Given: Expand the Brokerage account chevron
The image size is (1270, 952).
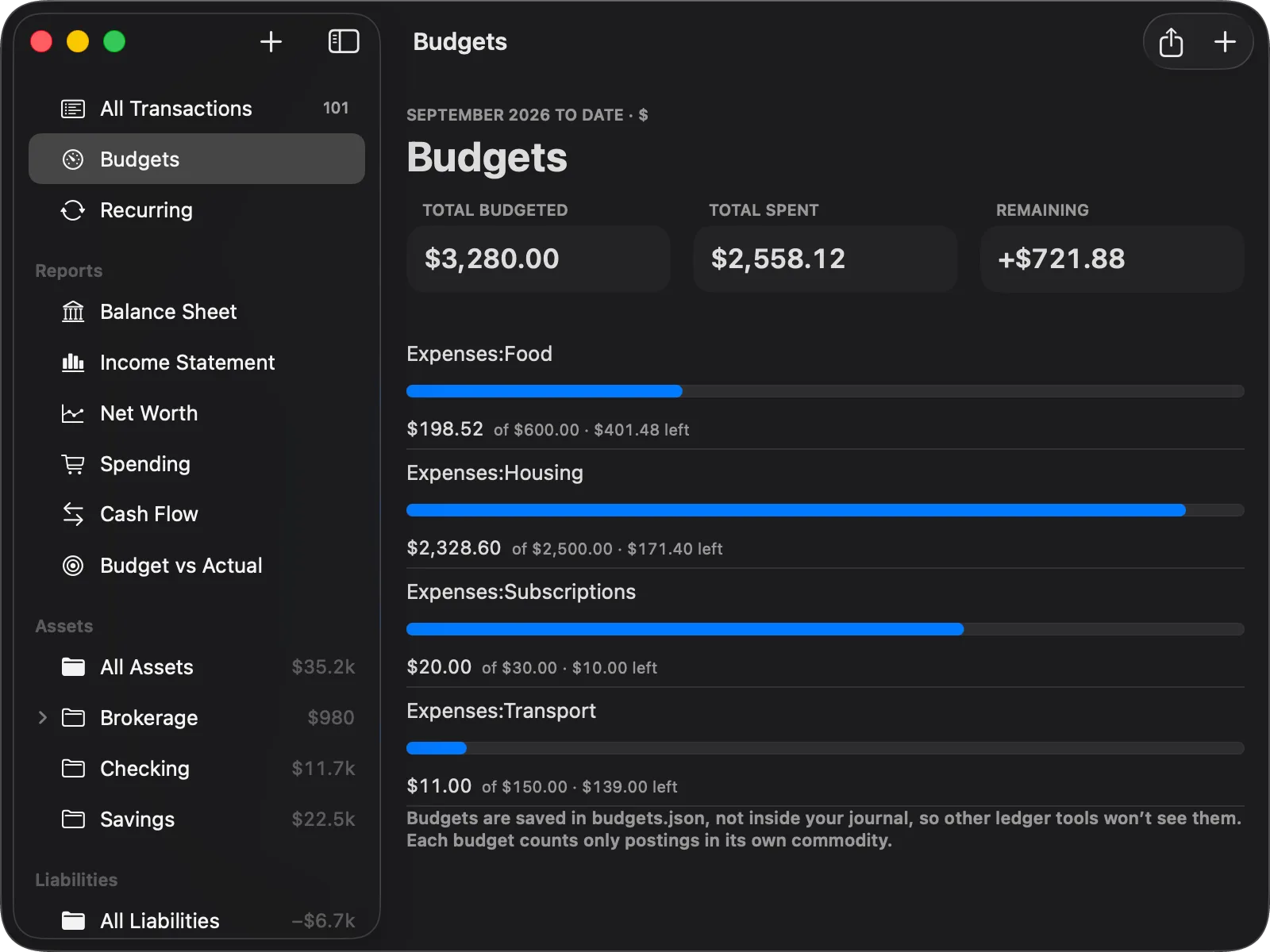Looking at the screenshot, I should point(43,718).
